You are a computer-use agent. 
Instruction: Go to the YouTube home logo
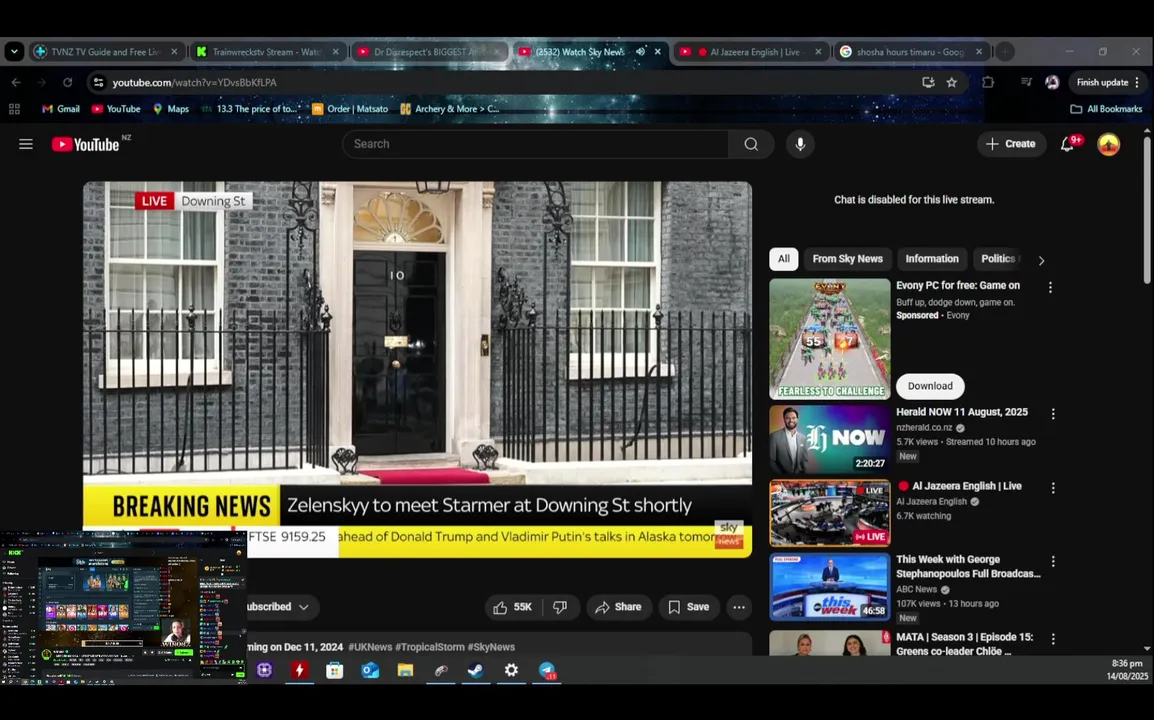click(86, 144)
